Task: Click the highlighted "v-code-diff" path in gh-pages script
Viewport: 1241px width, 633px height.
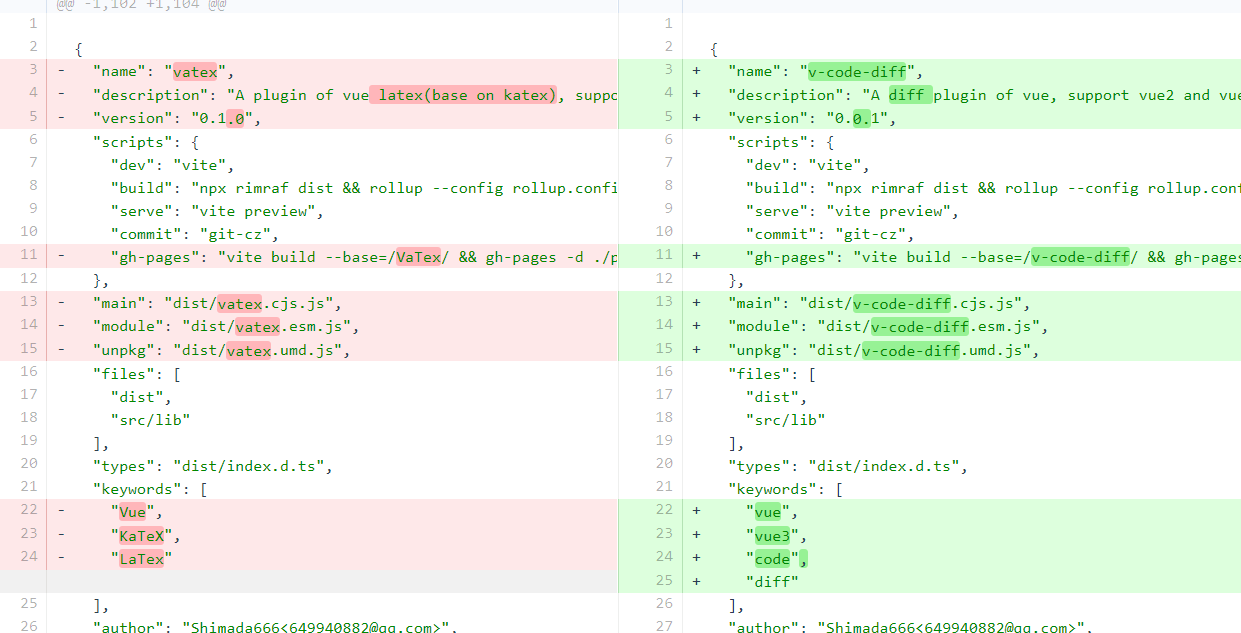Action: click(1081, 256)
